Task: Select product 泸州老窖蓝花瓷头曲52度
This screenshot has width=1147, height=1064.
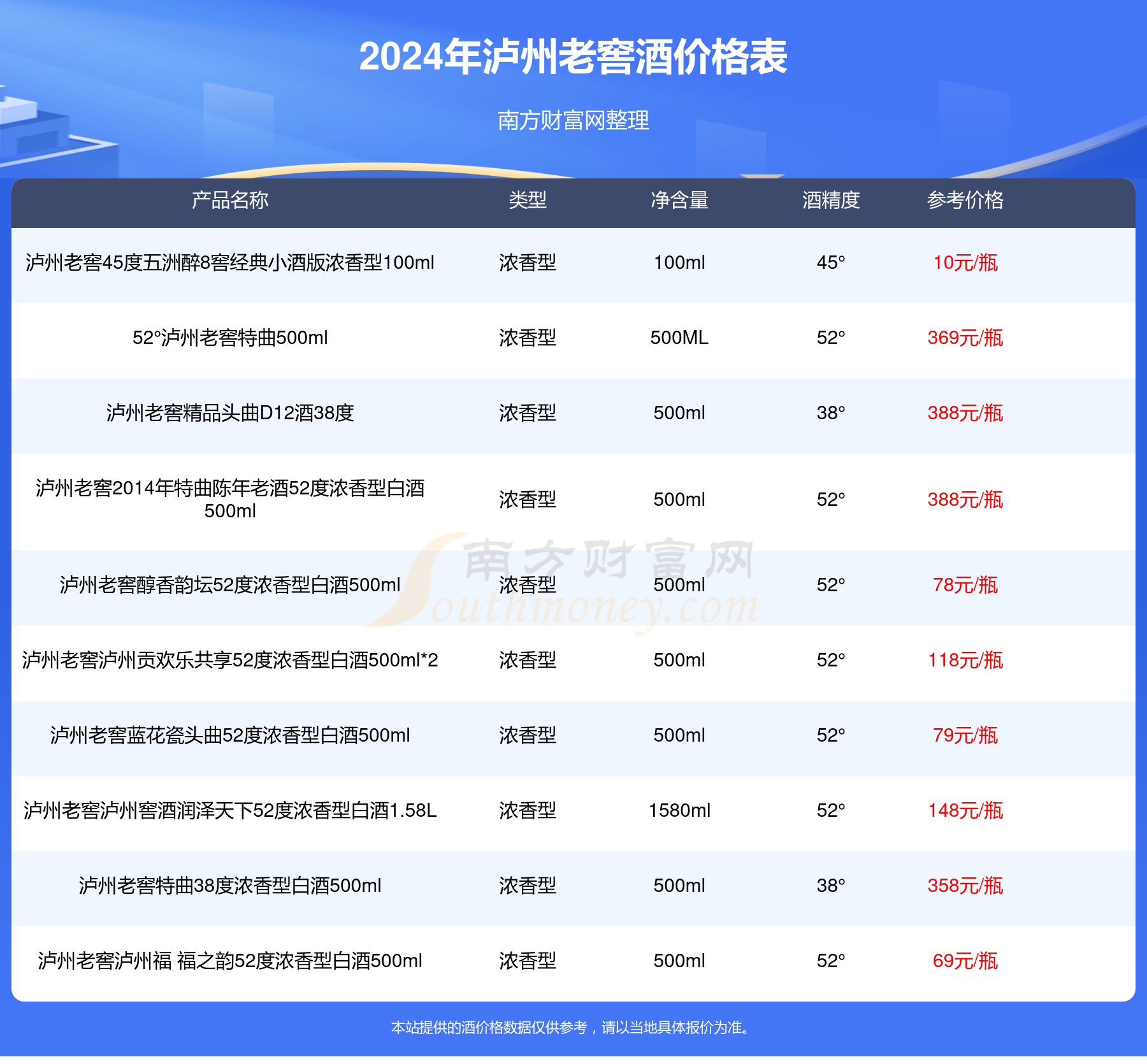Action: tap(230, 735)
